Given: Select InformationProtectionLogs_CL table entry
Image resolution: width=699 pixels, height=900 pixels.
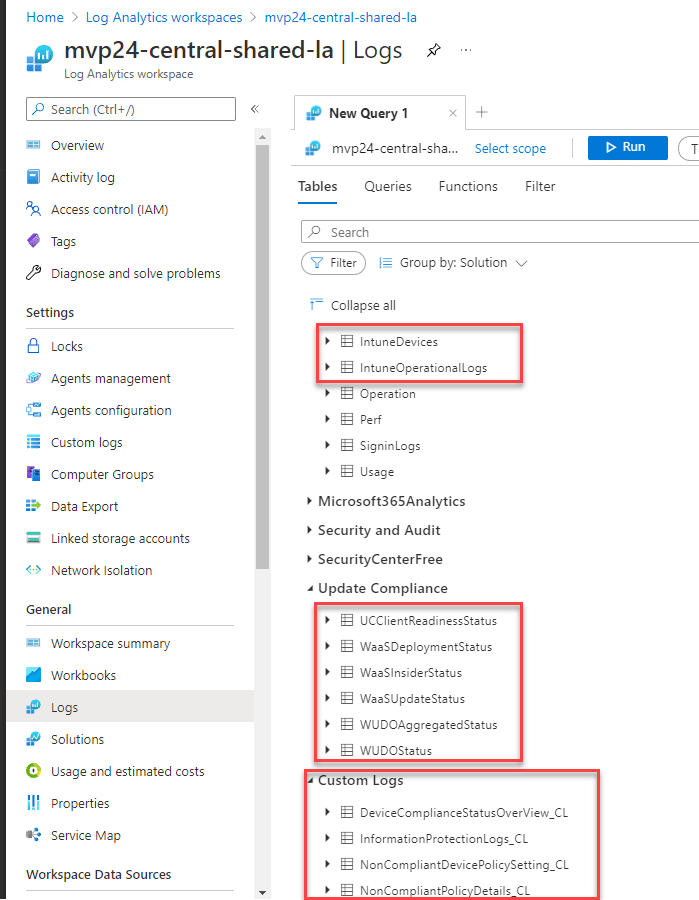Looking at the screenshot, I should (x=444, y=839).
